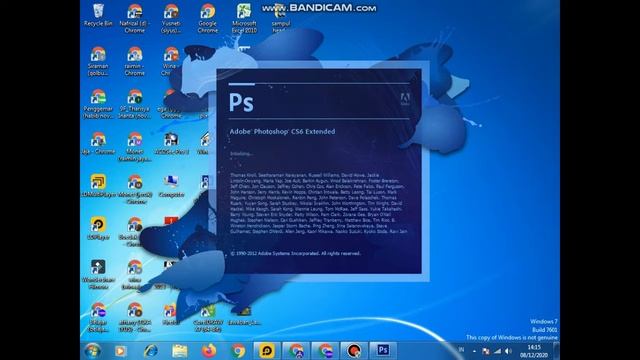The image size is (640, 360).
Task: Launch Firefox from the taskbar
Action: [209, 351]
